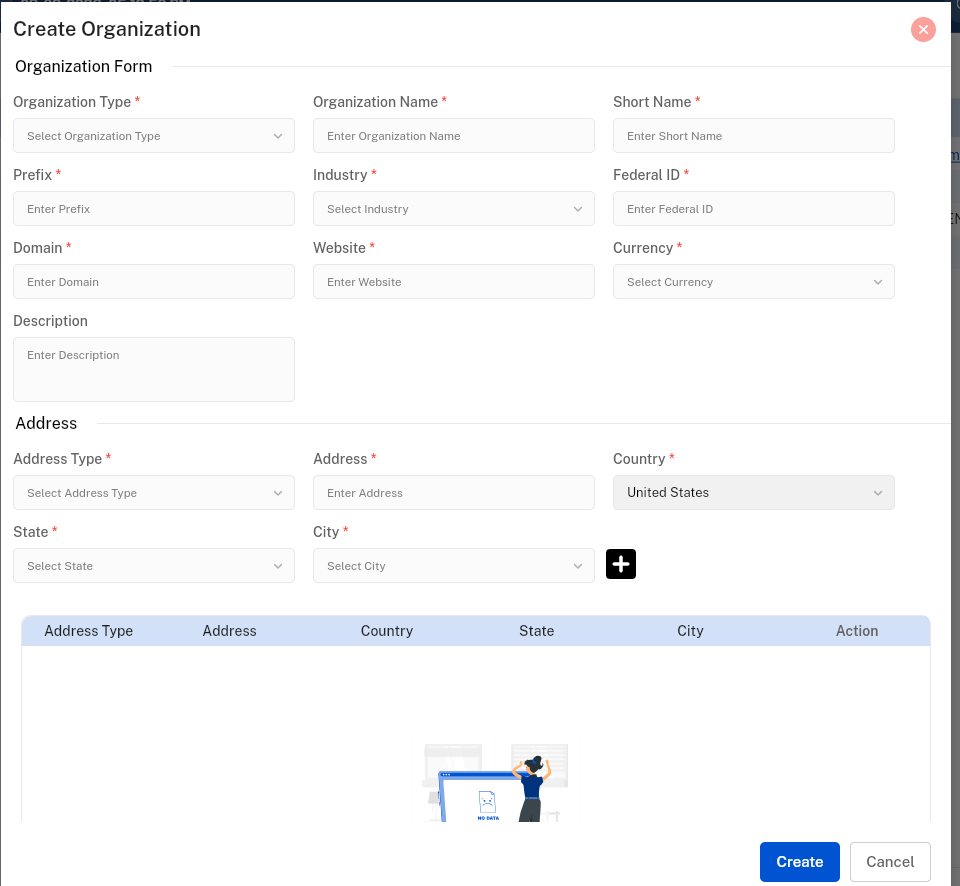The width and height of the screenshot is (960, 886).
Task: Focus the Prefix input field
Action: pos(154,209)
